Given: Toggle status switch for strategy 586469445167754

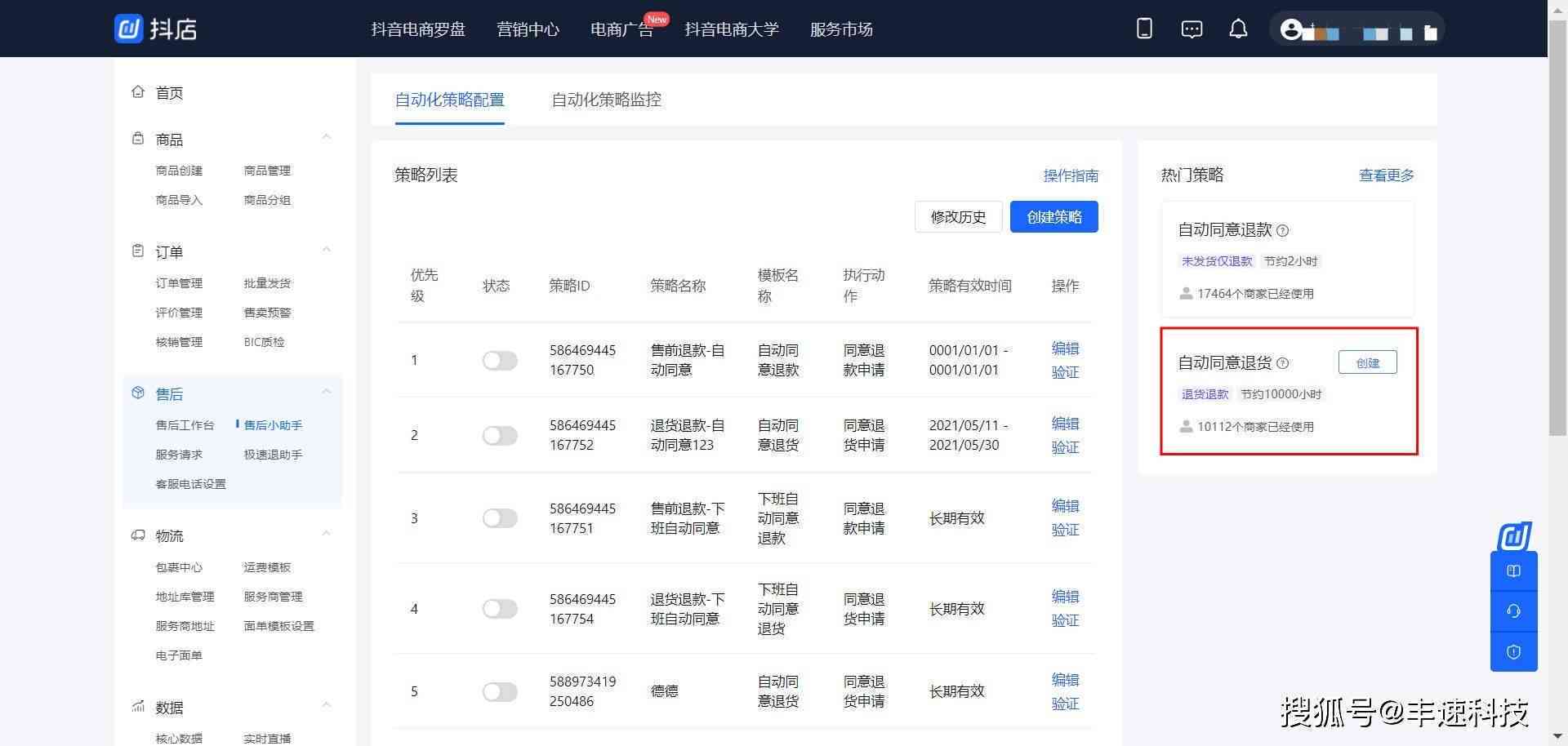Looking at the screenshot, I should (x=500, y=609).
